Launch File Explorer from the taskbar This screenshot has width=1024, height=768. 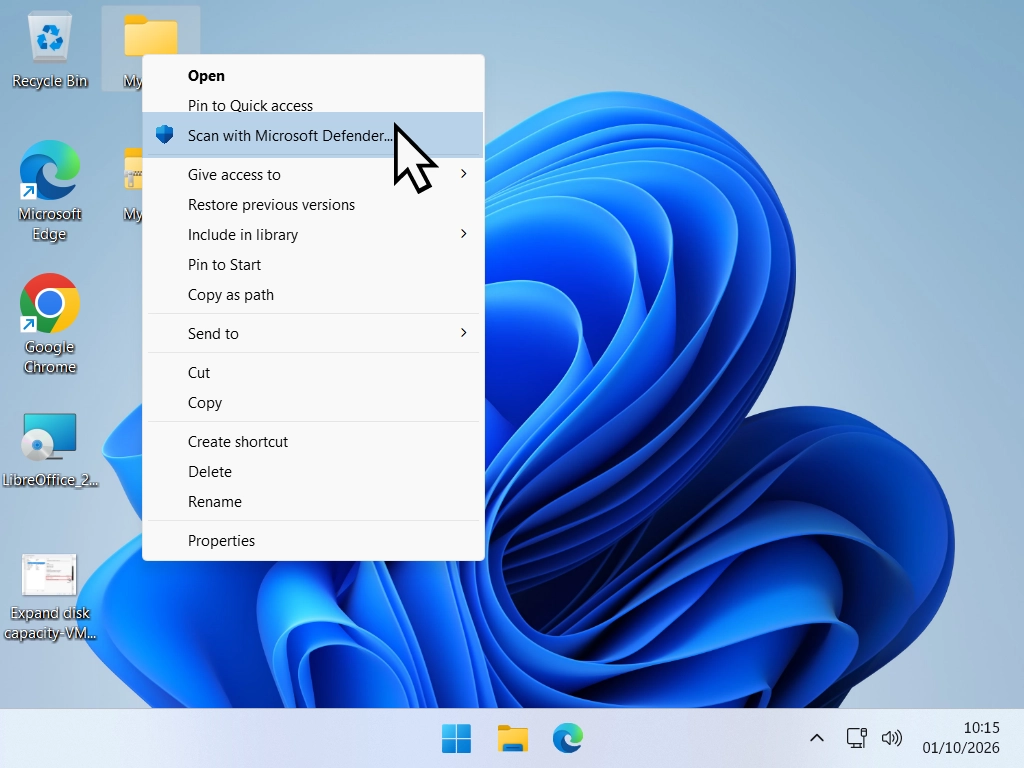(512, 739)
